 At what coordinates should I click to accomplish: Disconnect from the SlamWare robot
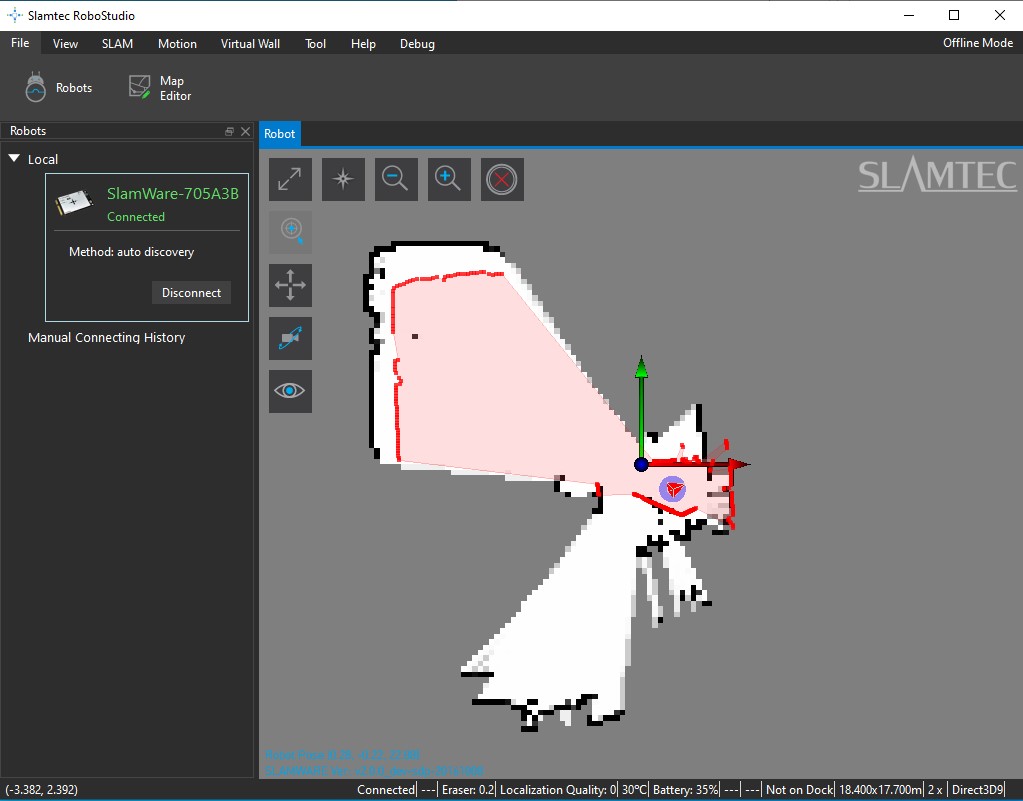point(191,293)
